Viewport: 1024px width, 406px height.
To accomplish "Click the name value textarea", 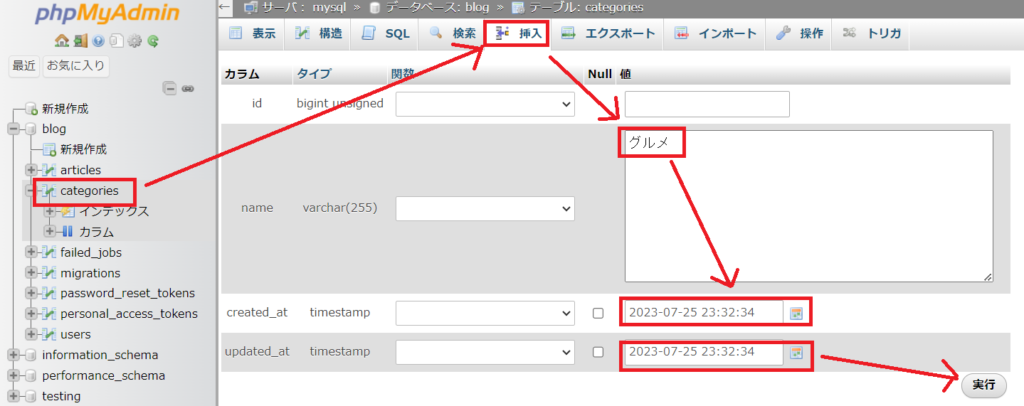I will coord(809,206).
